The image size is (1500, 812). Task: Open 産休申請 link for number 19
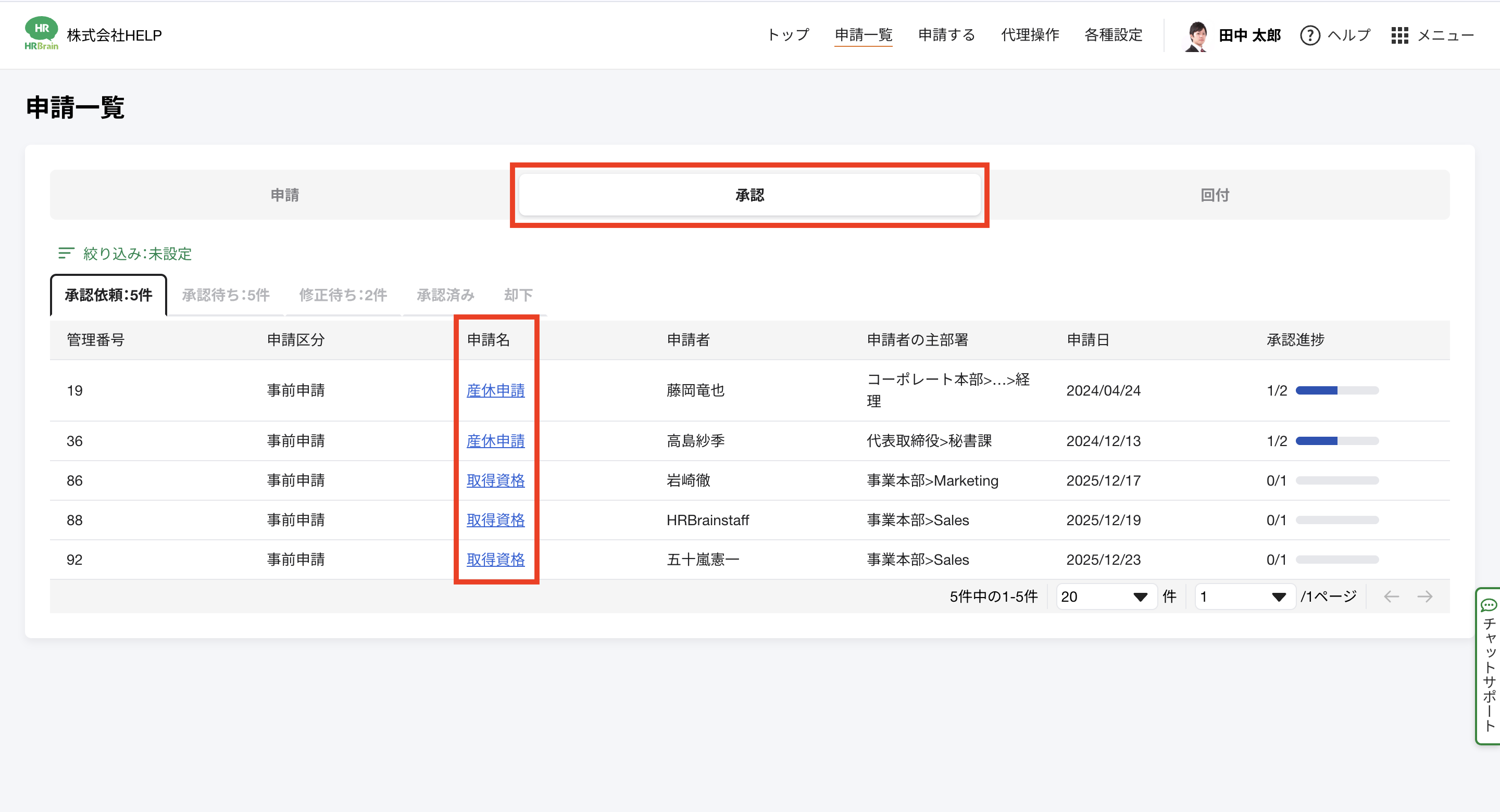495,390
